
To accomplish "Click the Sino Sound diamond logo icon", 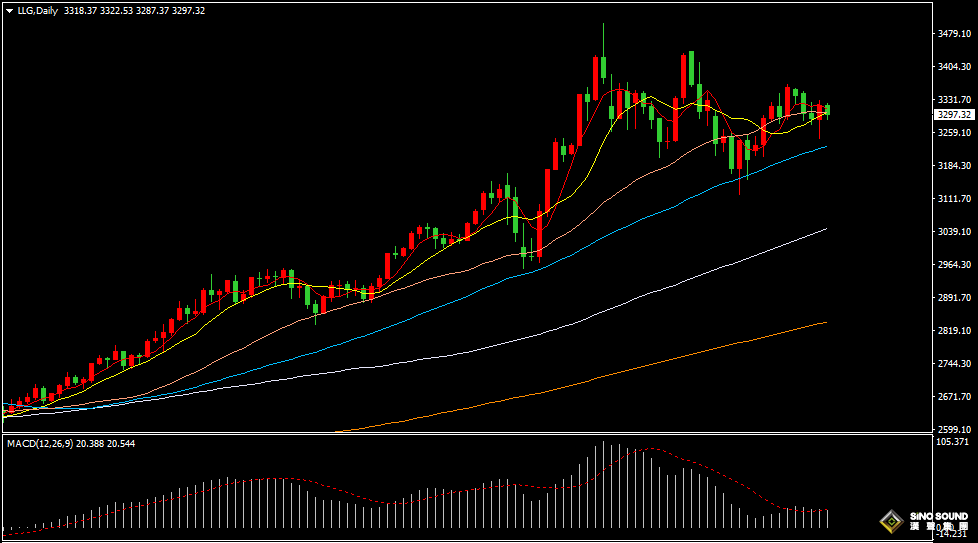I will coord(890,521).
